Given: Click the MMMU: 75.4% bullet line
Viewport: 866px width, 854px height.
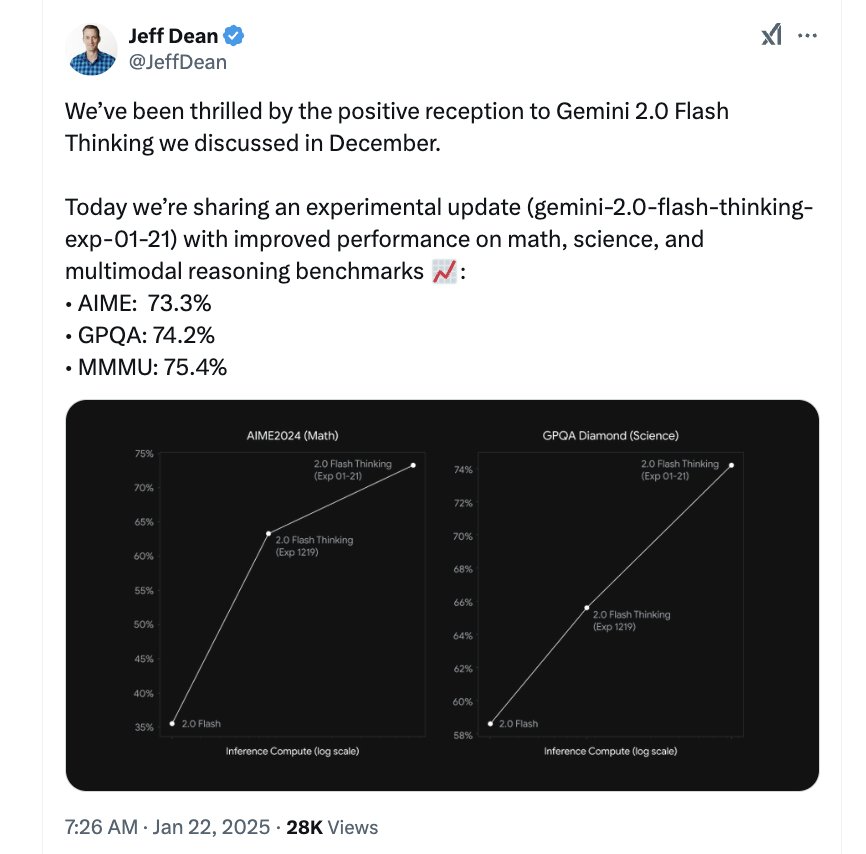Looking at the screenshot, I should click(145, 367).
